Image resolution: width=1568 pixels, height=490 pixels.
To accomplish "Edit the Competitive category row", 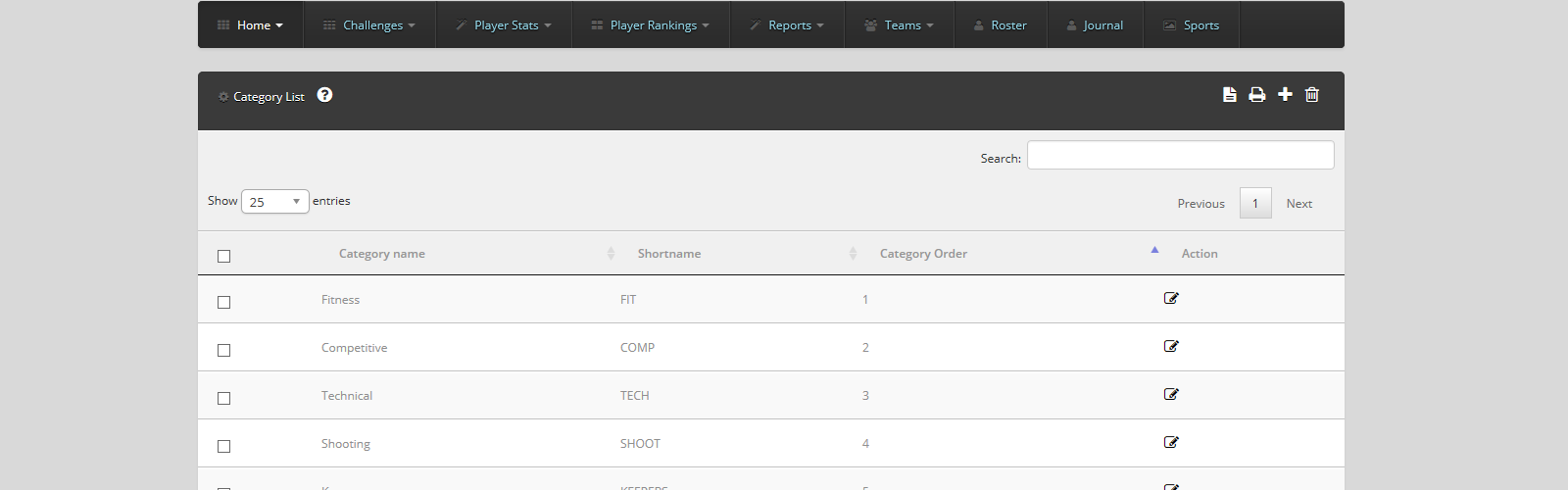I will click(1171, 347).
